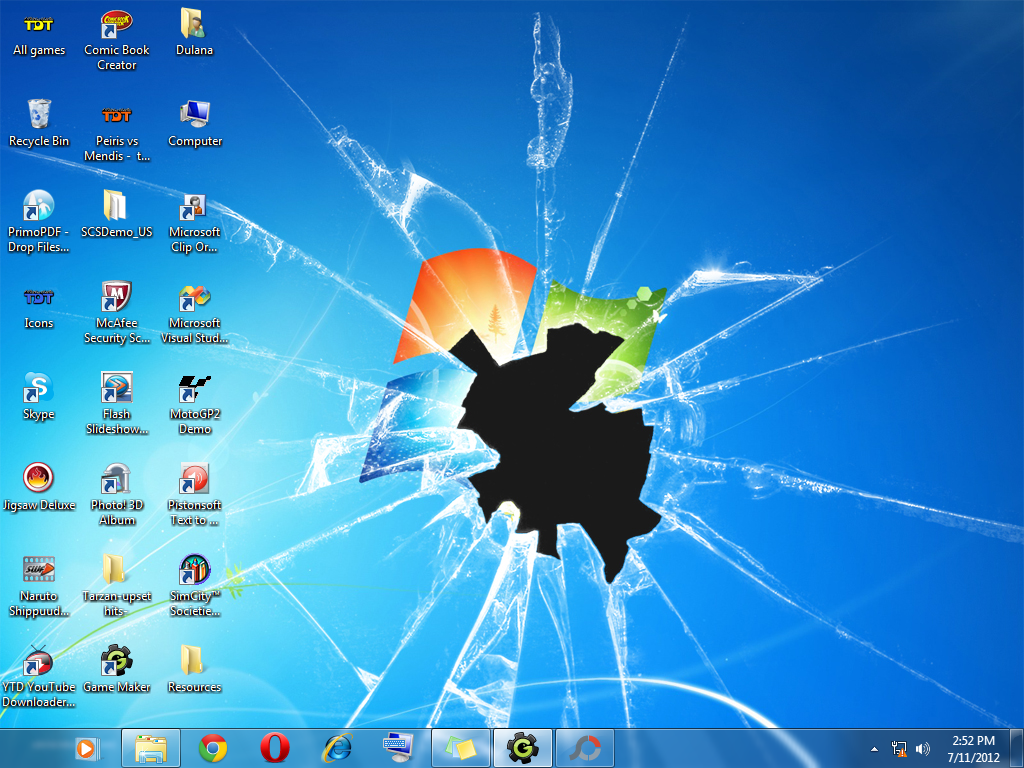Show hidden system tray icons
Image resolution: width=1024 pixels, height=768 pixels.
[x=875, y=748]
